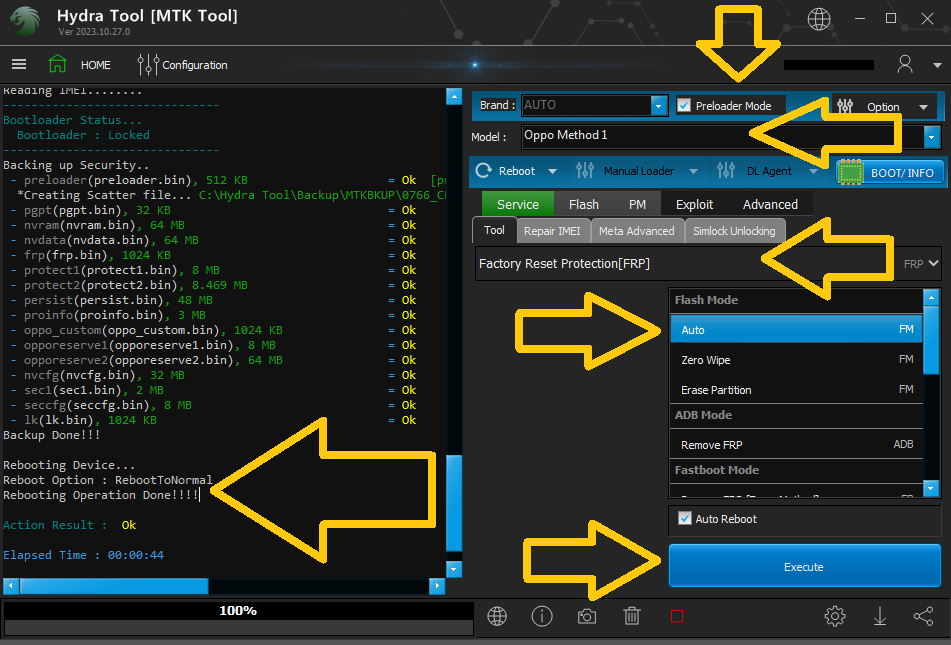The height and width of the screenshot is (645, 951).
Task: Select Remove FRP ADB mode option
Action: pyautogui.click(x=796, y=445)
